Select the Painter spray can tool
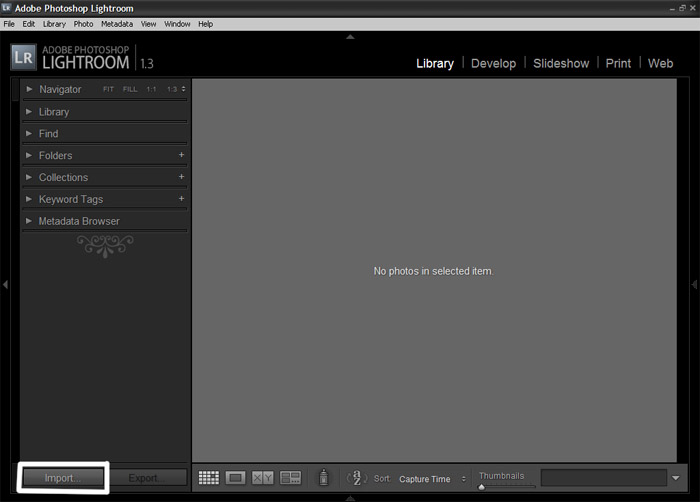 tap(324, 477)
